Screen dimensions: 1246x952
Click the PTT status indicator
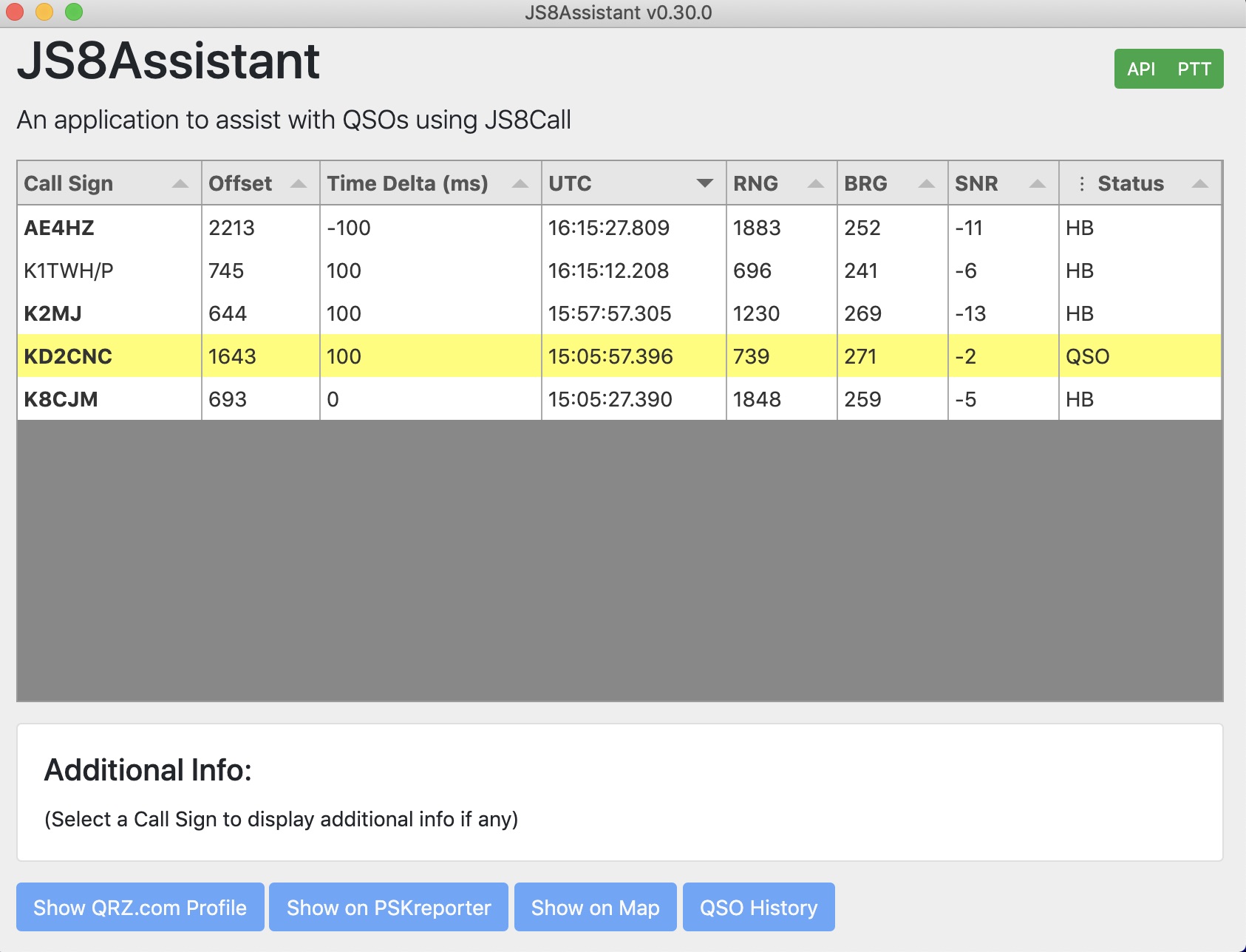[x=1194, y=69]
